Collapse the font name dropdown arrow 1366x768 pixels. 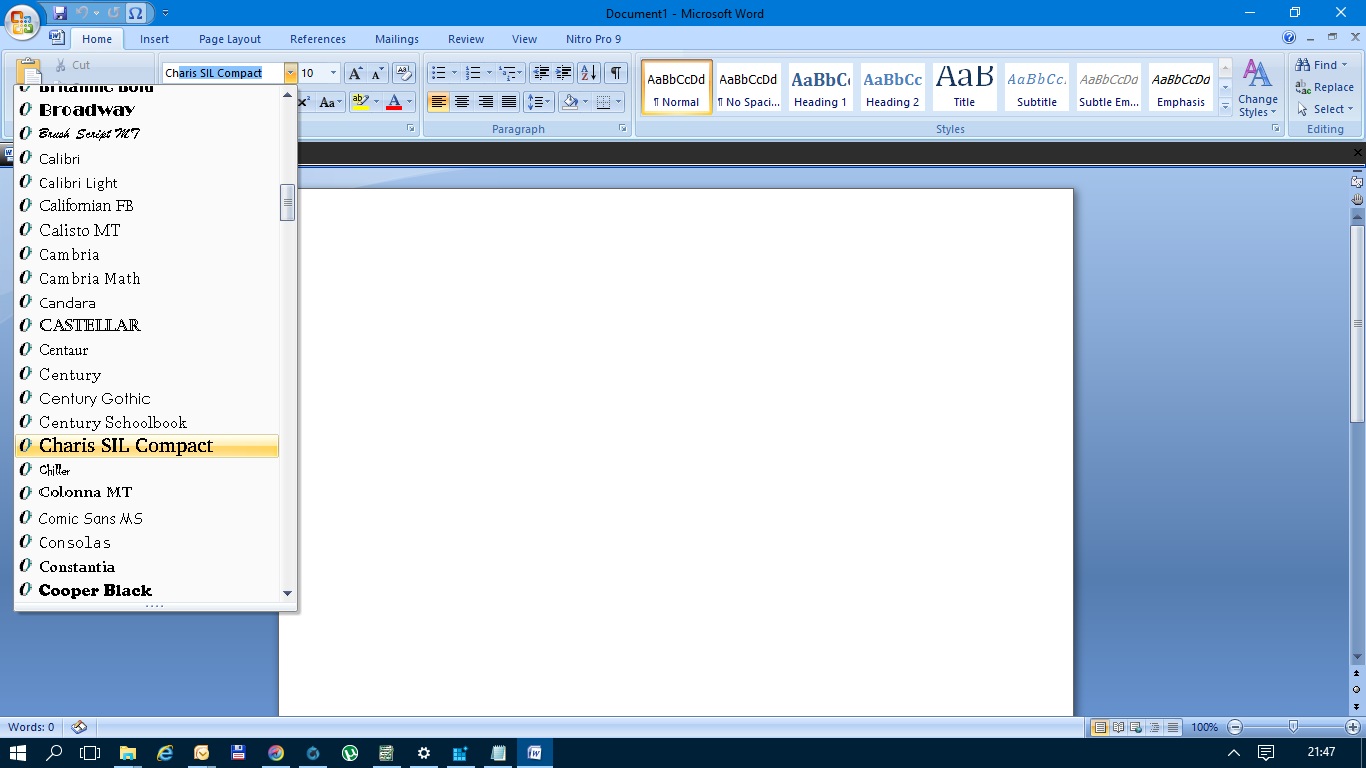click(x=290, y=73)
